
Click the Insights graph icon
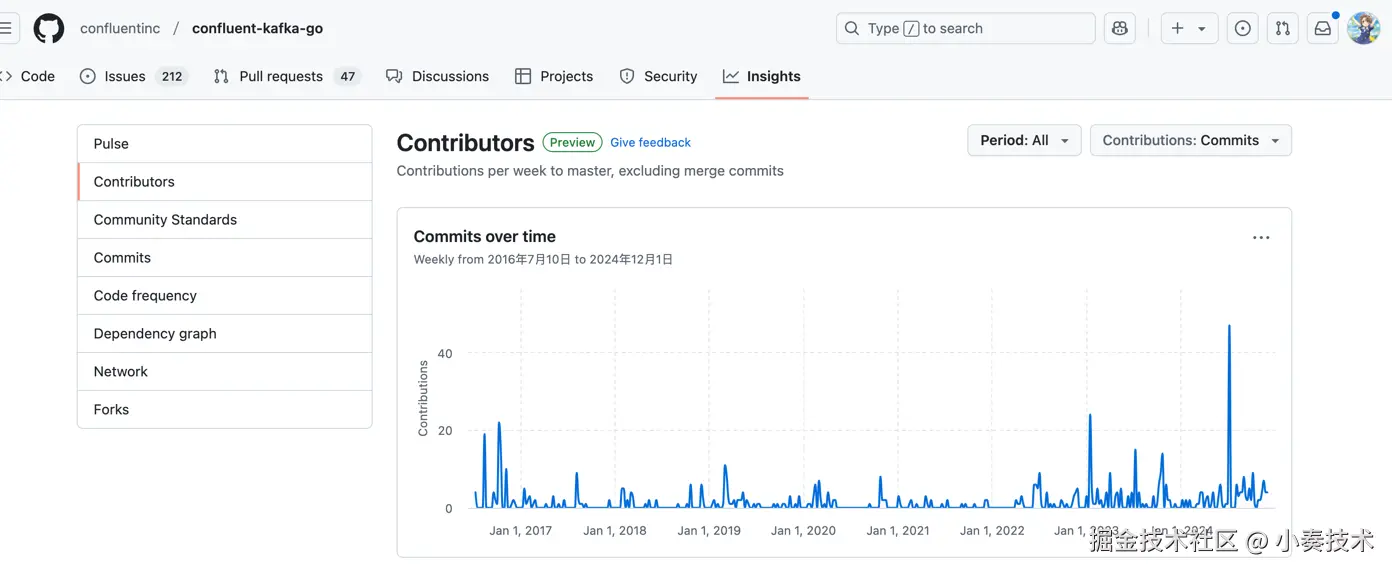click(731, 76)
